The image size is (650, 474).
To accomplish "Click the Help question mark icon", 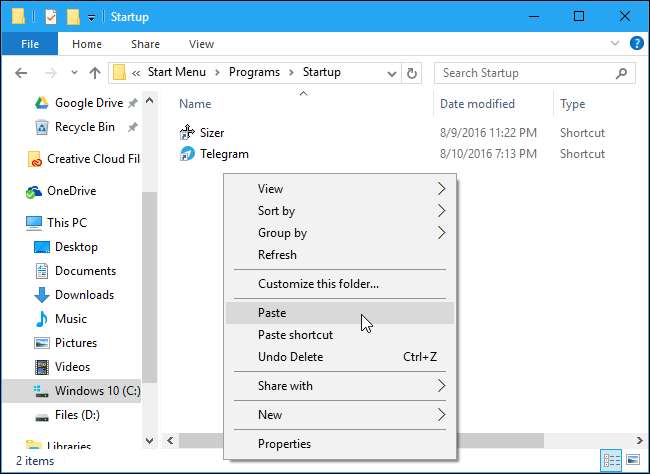I will [x=636, y=44].
